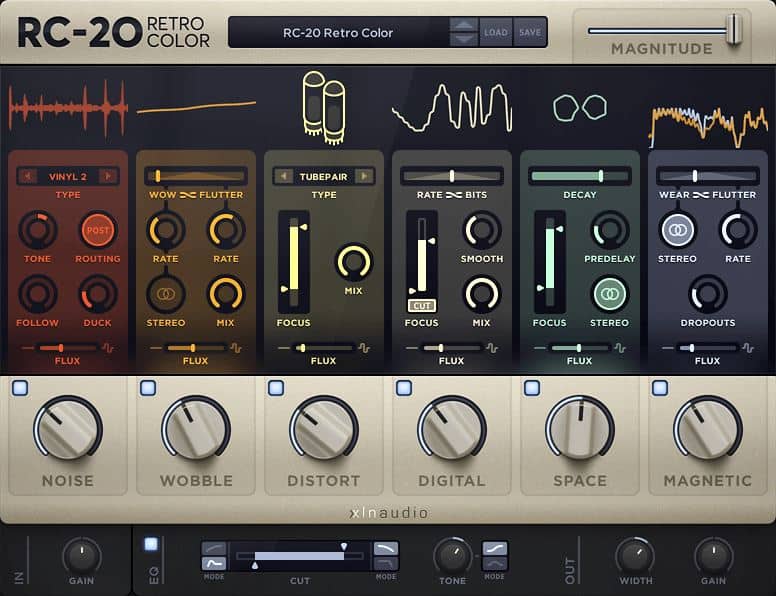Enable the MAGNETIC module checkbox
776x596 pixels.
coord(660,388)
